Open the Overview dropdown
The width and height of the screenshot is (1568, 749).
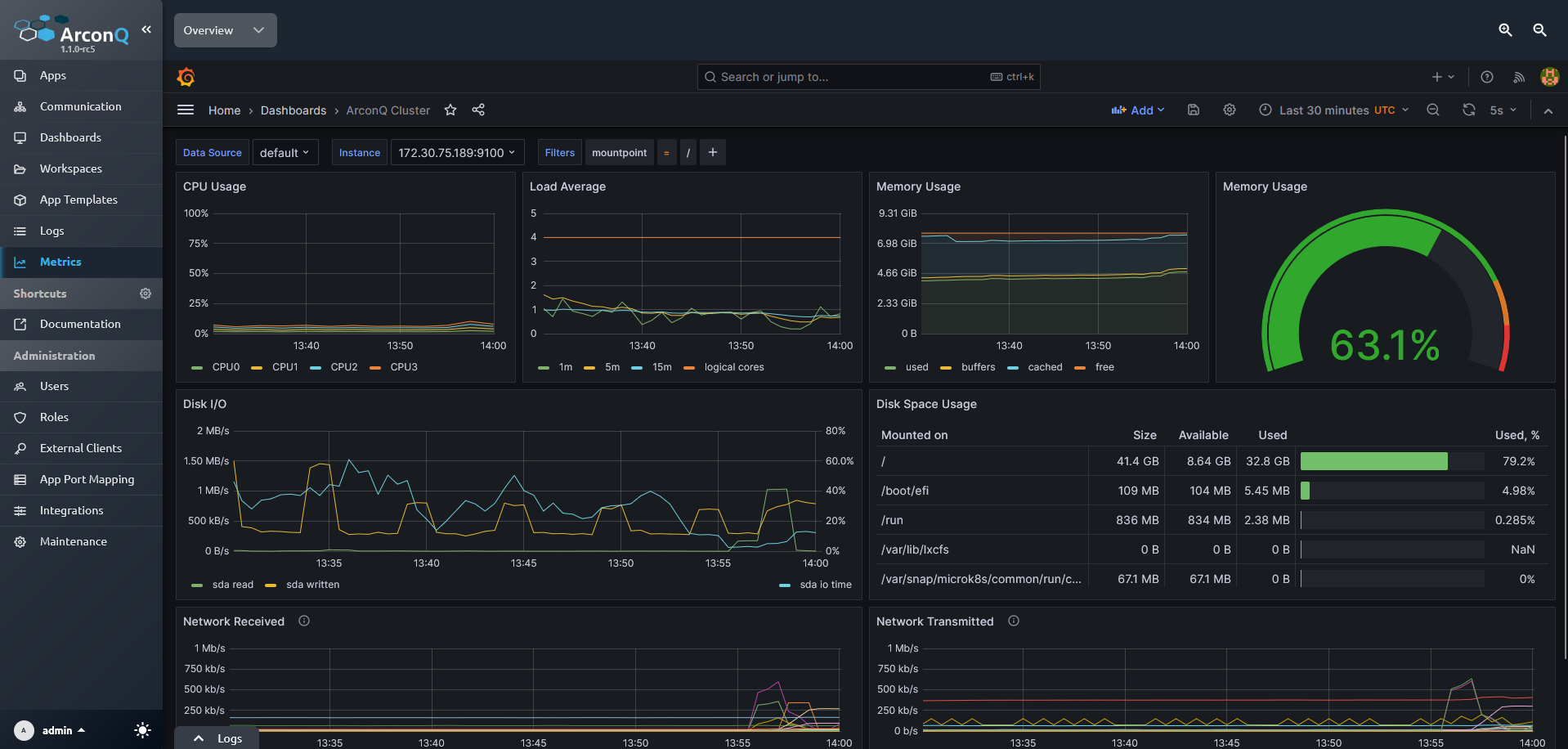pos(226,30)
